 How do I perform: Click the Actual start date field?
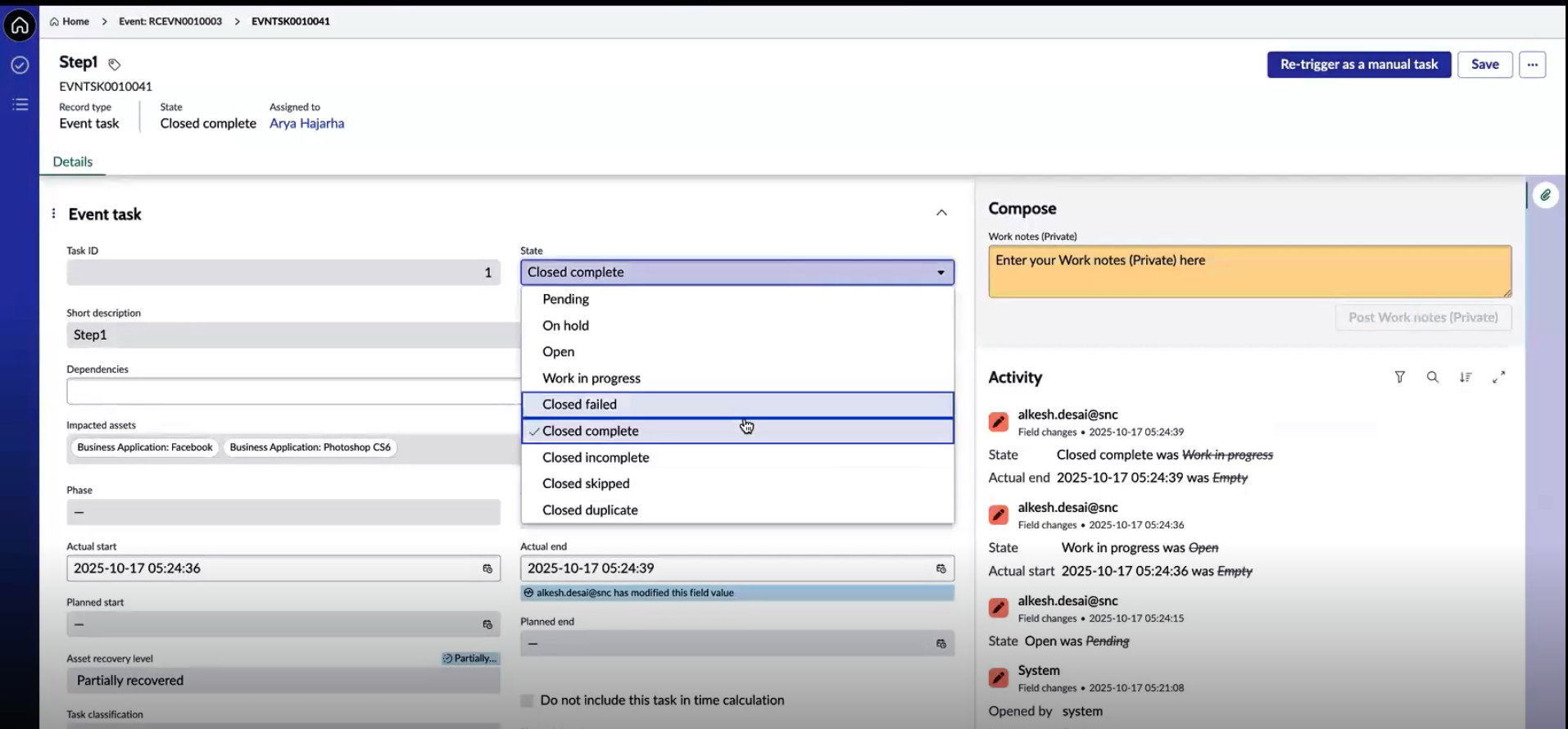[x=283, y=568]
